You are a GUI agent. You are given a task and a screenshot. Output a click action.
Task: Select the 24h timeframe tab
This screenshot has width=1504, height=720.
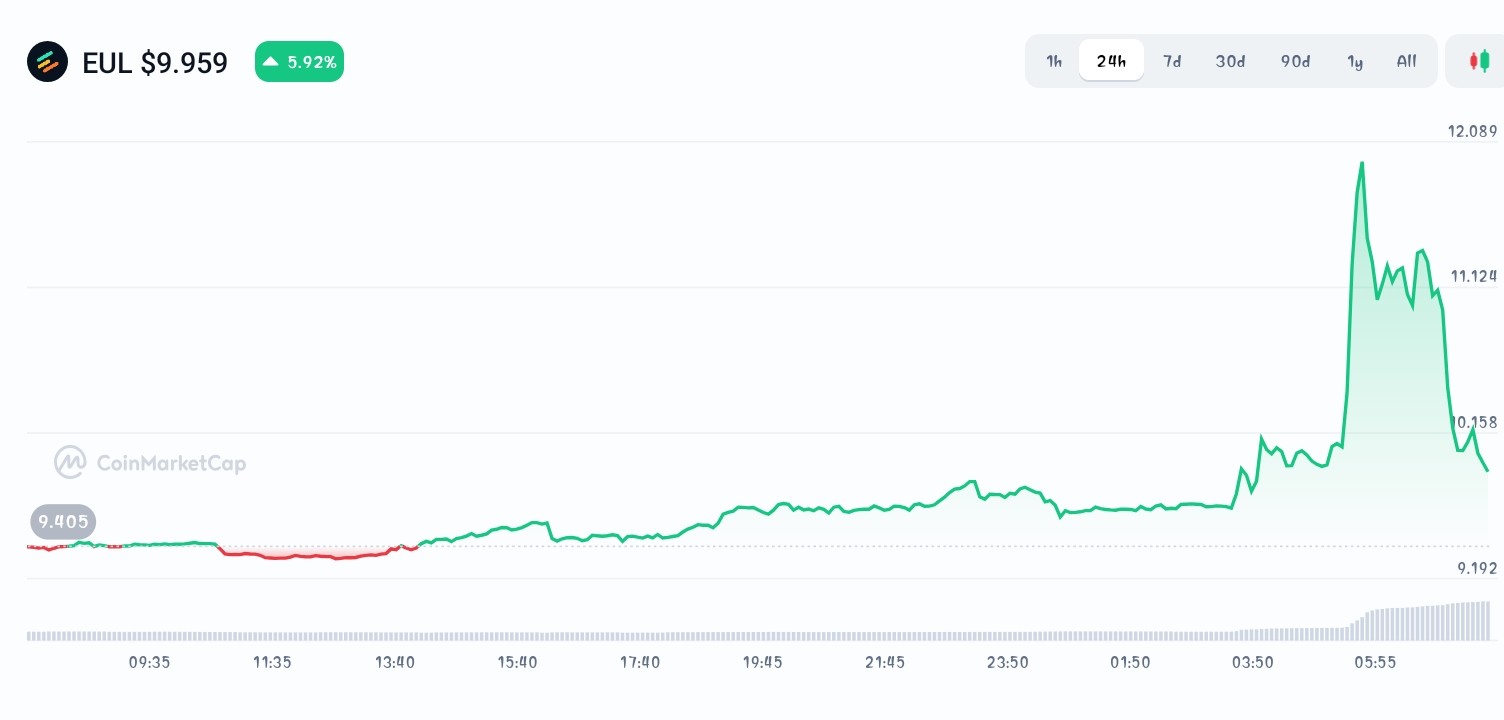pos(1111,61)
